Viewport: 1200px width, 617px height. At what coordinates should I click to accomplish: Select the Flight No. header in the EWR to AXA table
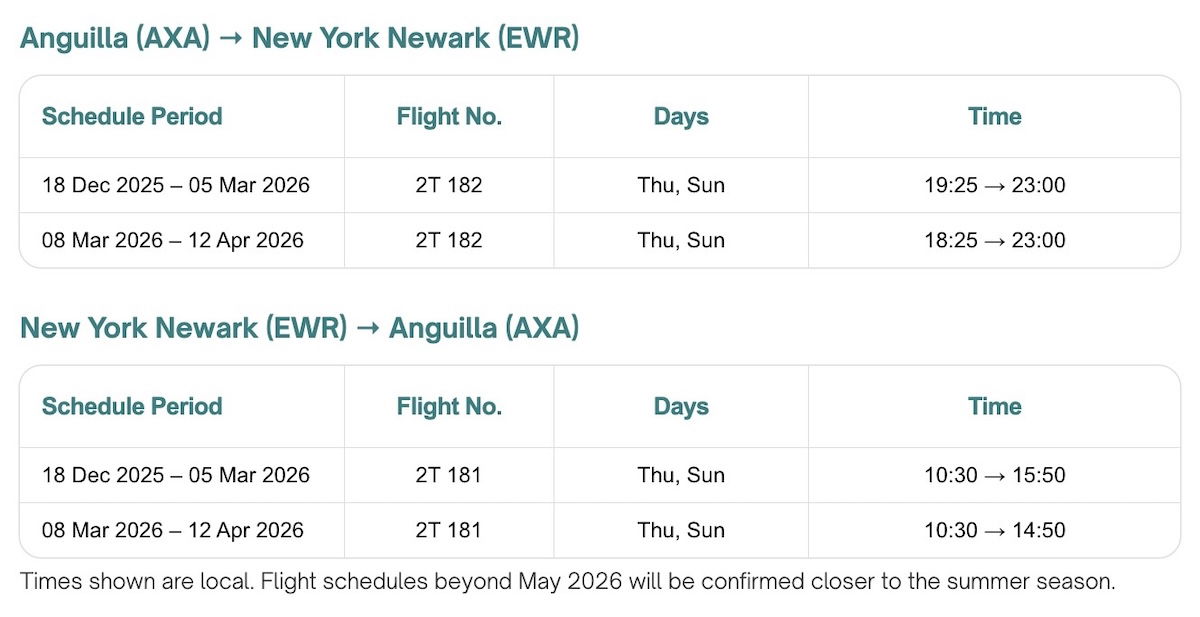449,407
